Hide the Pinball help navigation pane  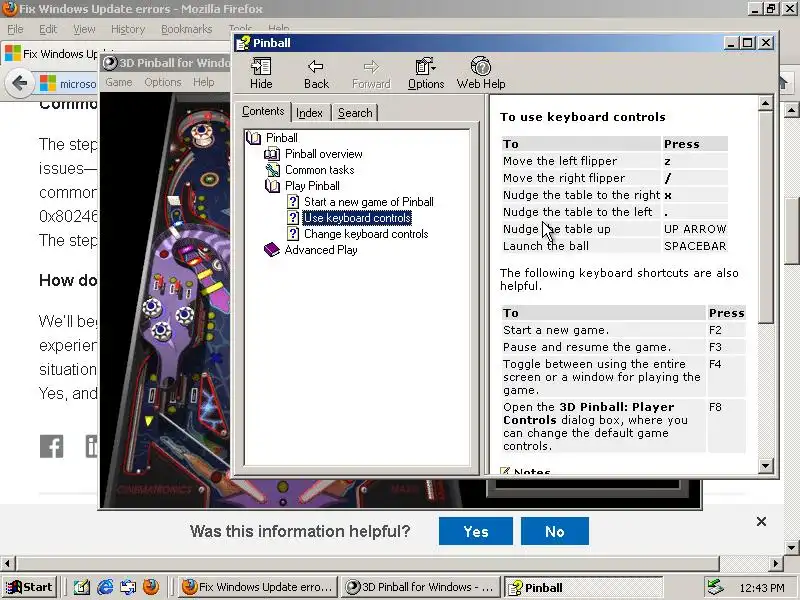click(261, 73)
